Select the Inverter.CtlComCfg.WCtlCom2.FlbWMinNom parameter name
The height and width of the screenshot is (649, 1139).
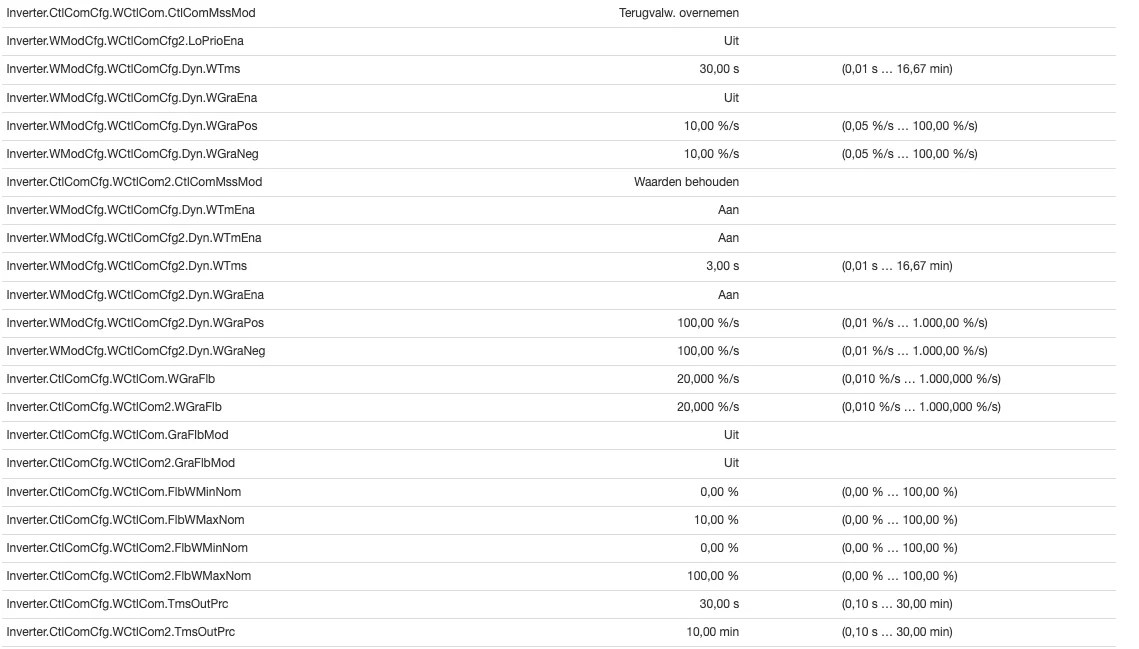point(126,548)
